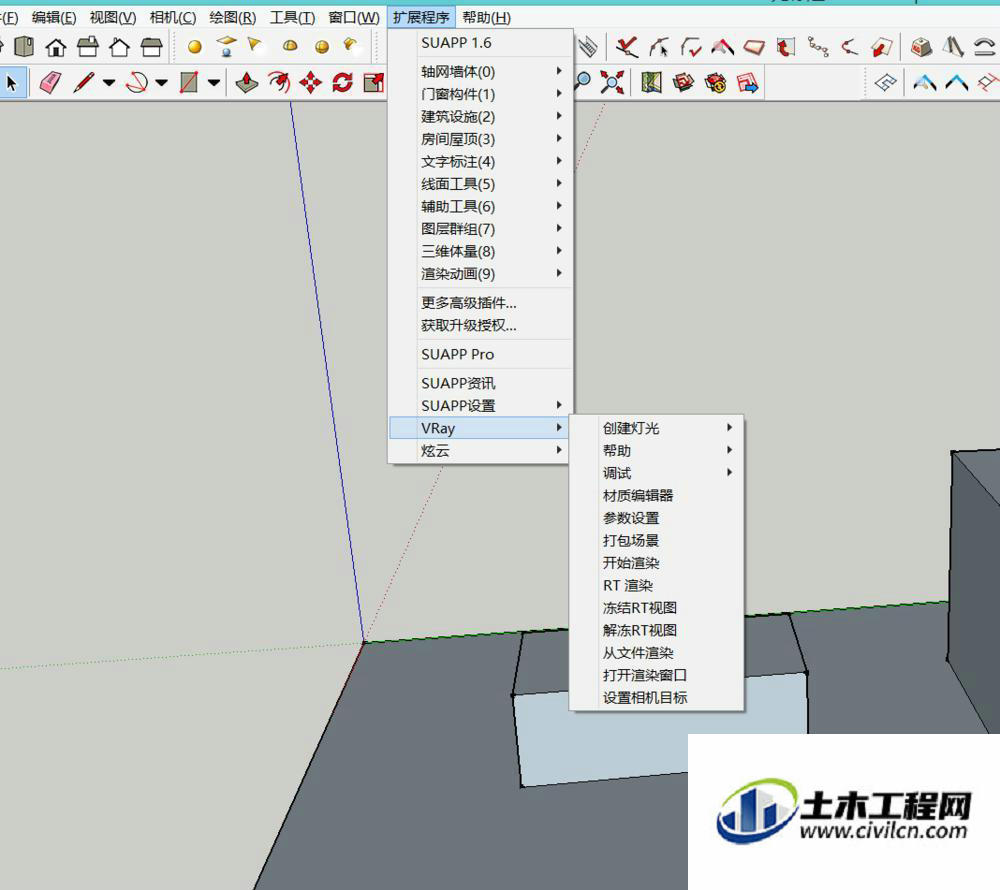Expand the 辅助工具(6) submenu

point(480,207)
